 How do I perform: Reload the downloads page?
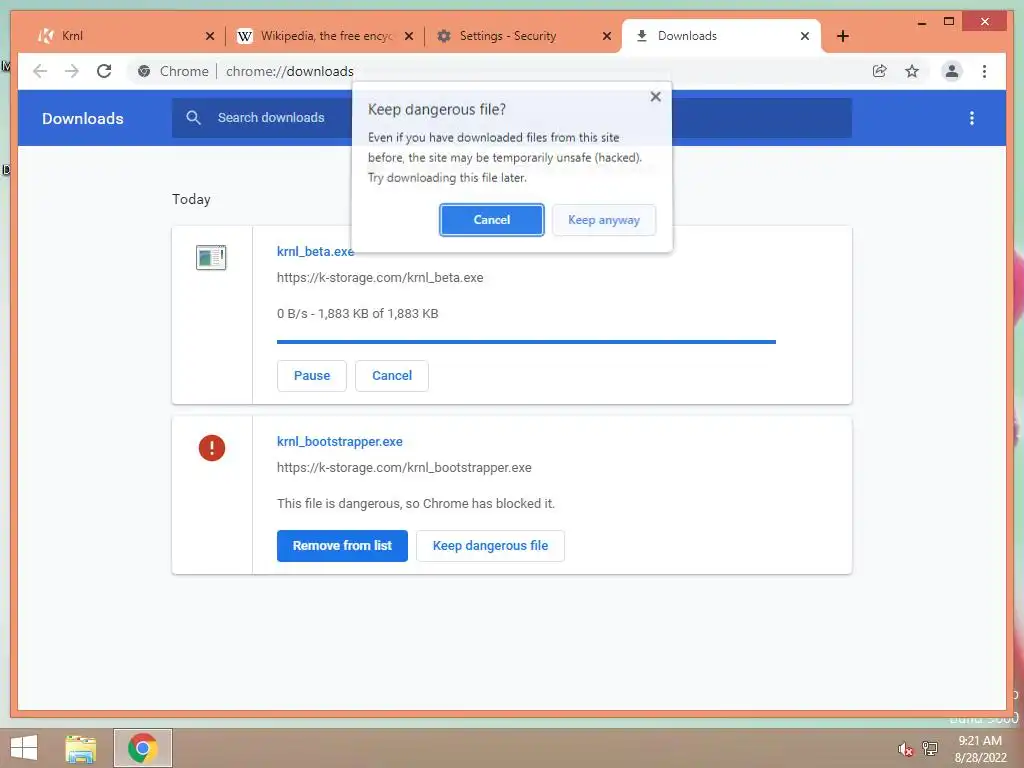pyautogui.click(x=104, y=71)
